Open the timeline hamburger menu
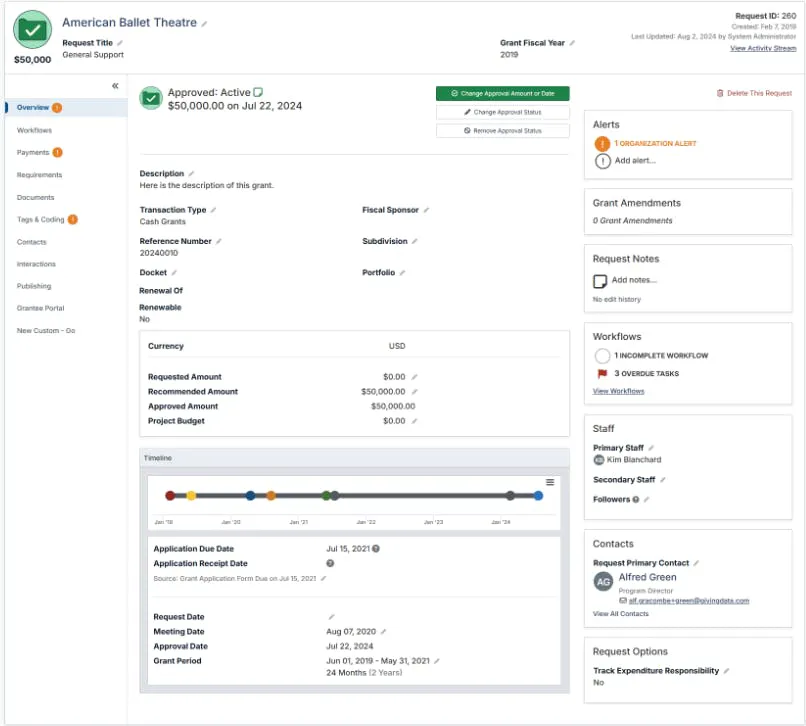 pos(549,482)
